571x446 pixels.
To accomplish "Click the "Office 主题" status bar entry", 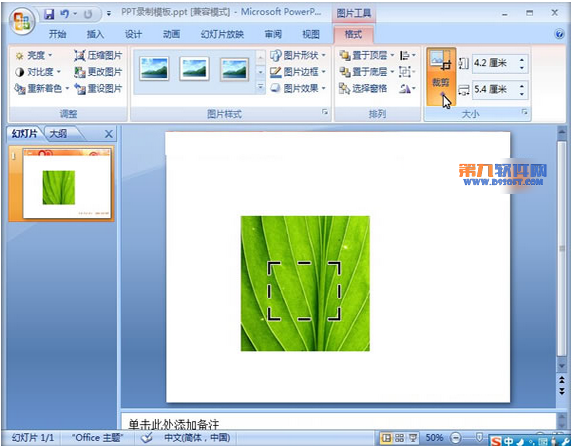I will pyautogui.click(x=98, y=438).
